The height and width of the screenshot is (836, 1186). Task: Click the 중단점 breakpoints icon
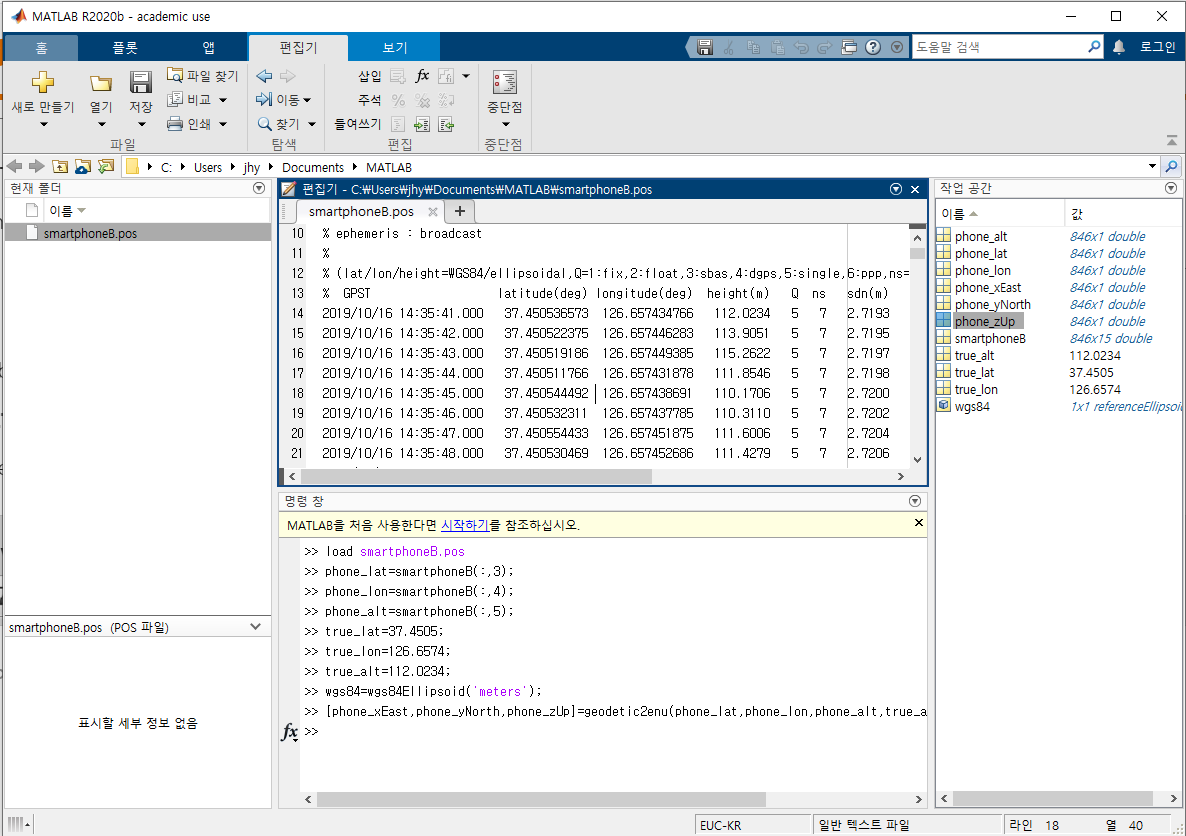(505, 82)
